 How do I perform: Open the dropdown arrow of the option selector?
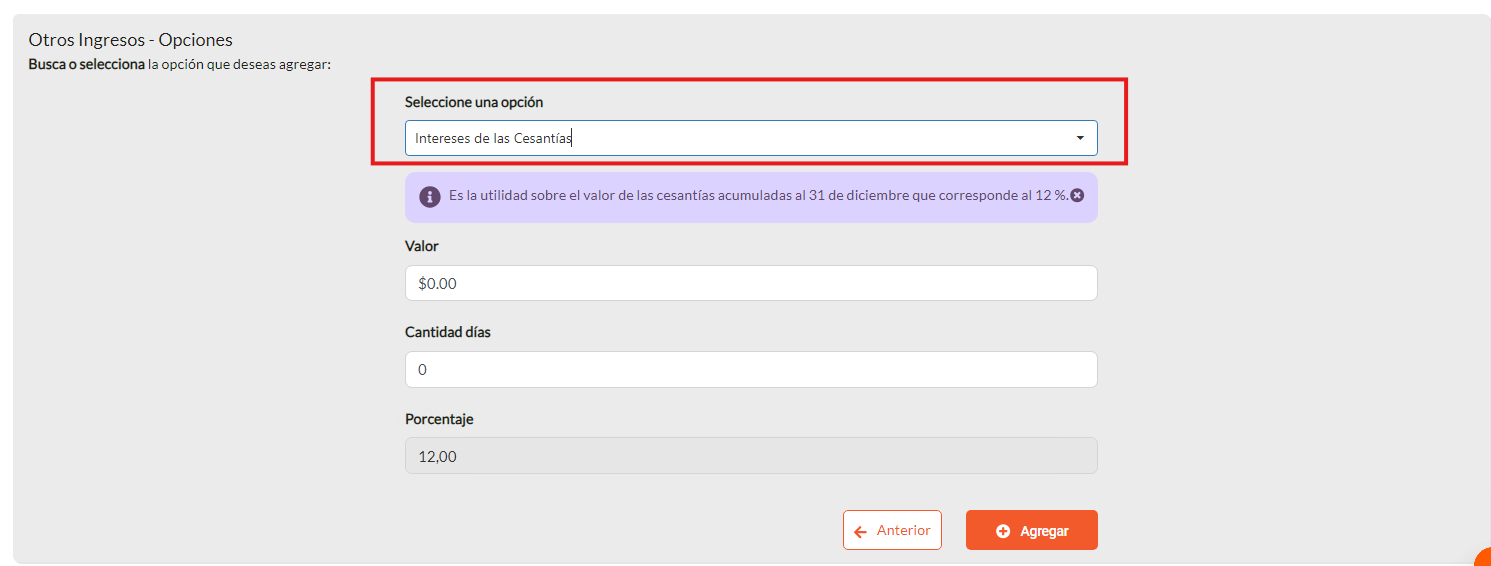[1080, 138]
